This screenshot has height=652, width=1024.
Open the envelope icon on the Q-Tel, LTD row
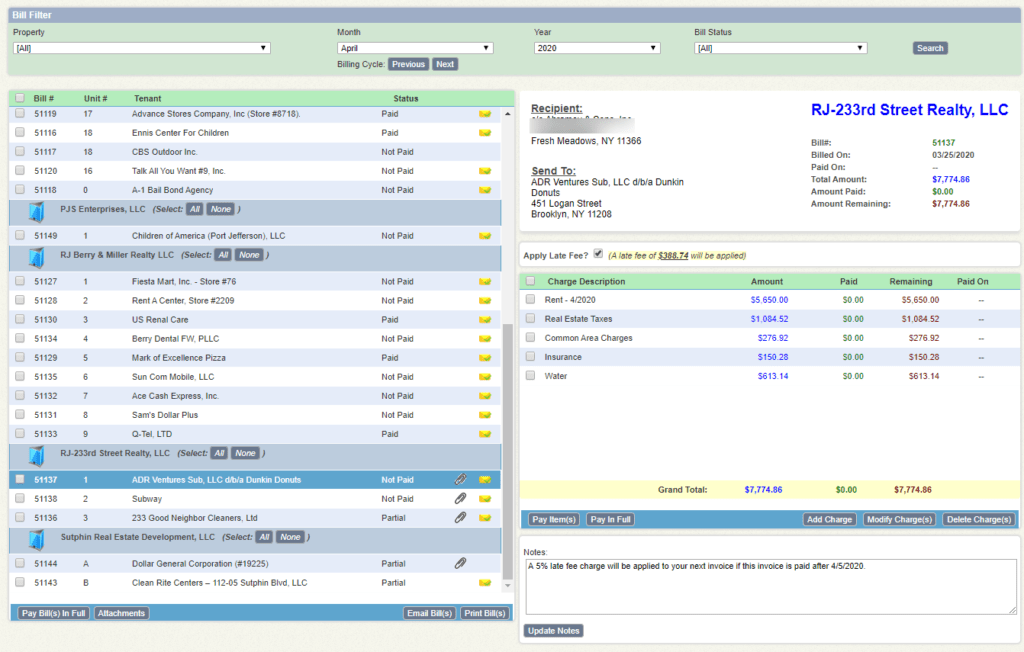click(x=485, y=434)
